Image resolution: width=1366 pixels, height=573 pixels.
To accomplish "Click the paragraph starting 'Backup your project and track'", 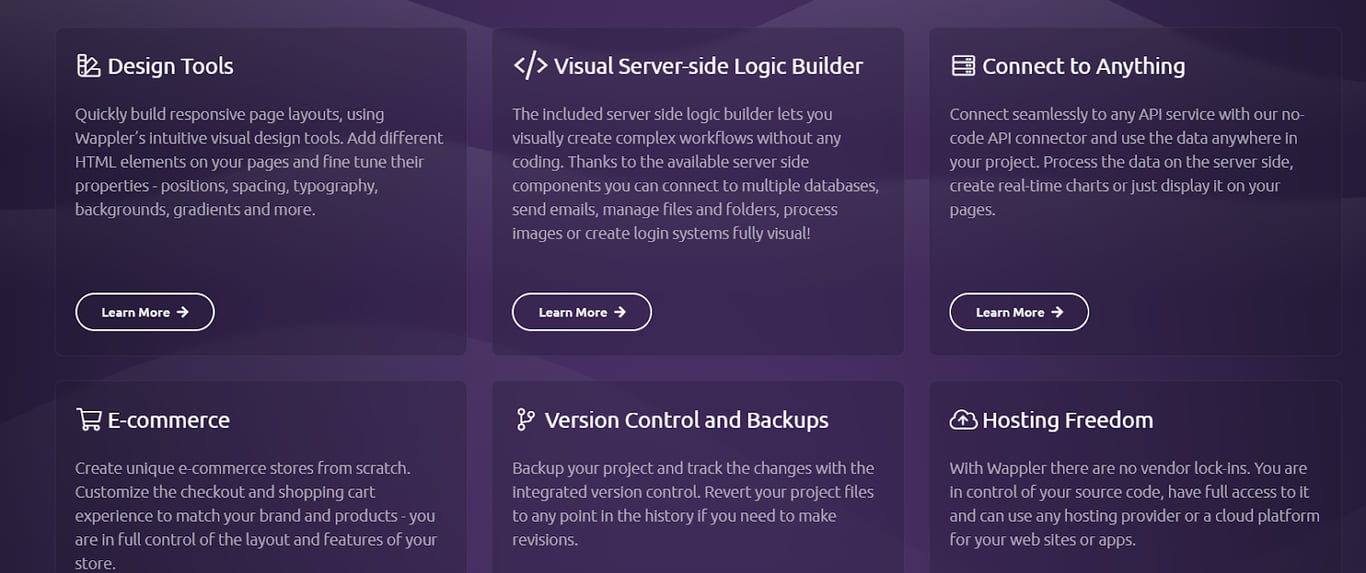I will (x=693, y=504).
